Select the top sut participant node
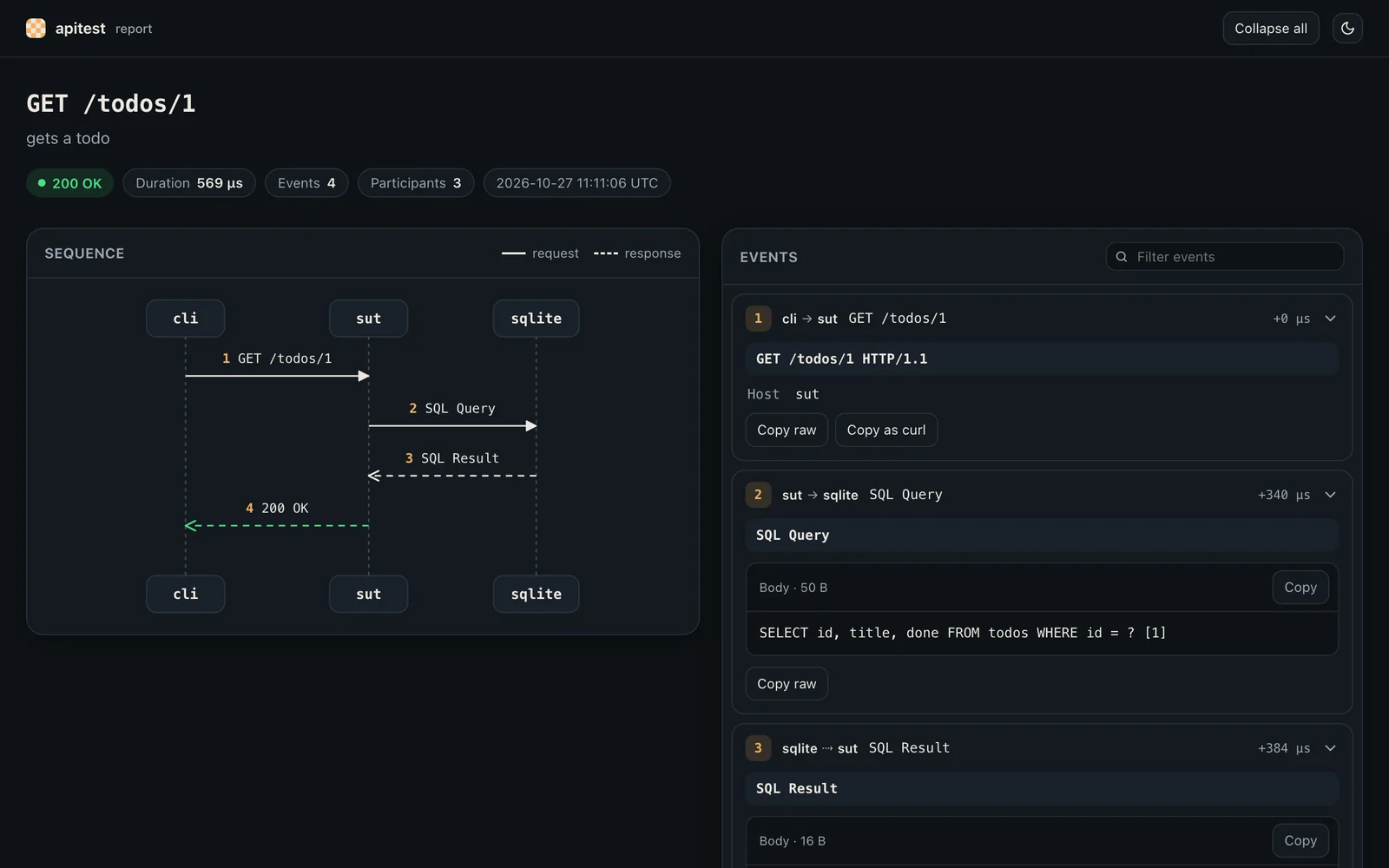Image resolution: width=1389 pixels, height=868 pixels. (368, 319)
